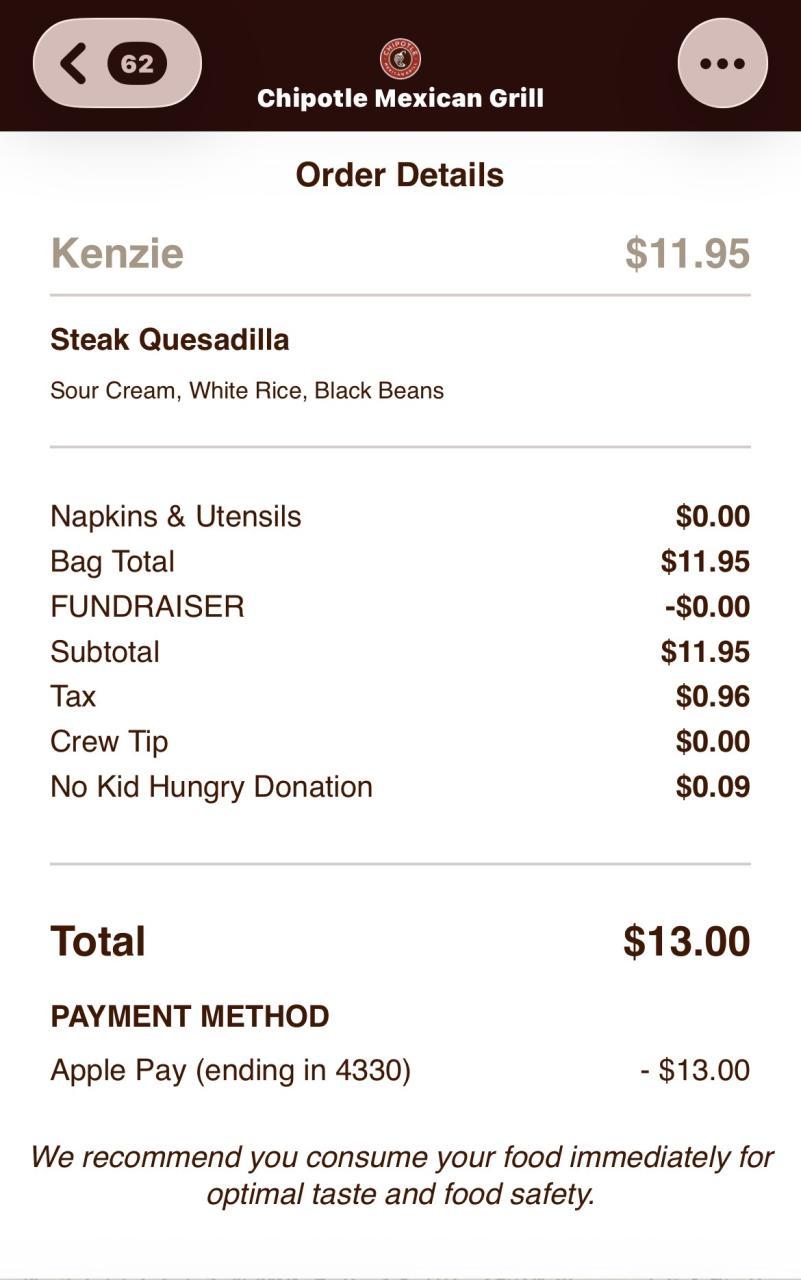801x1280 pixels.
Task: Open Chipotle Mexican Grill contact title
Action: click(x=400, y=98)
